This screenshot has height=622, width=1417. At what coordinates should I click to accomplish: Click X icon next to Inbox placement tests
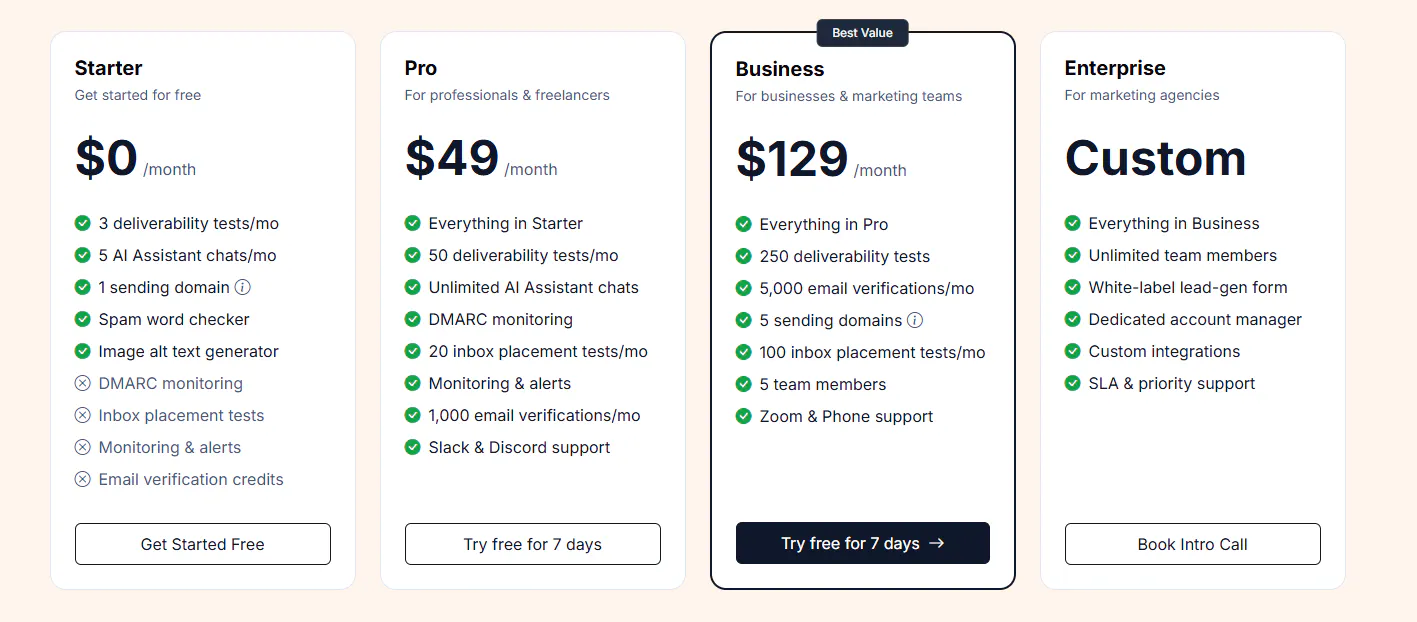pyautogui.click(x=83, y=415)
